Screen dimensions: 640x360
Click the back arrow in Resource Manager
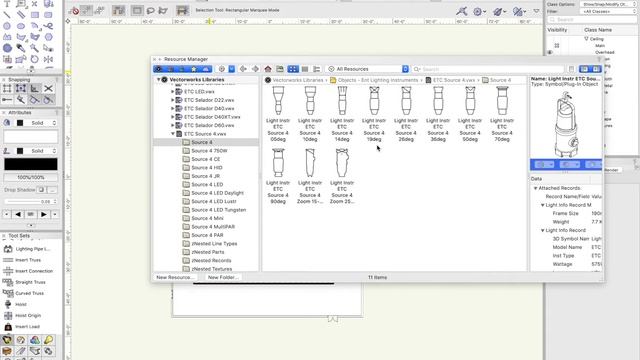click(x=243, y=69)
